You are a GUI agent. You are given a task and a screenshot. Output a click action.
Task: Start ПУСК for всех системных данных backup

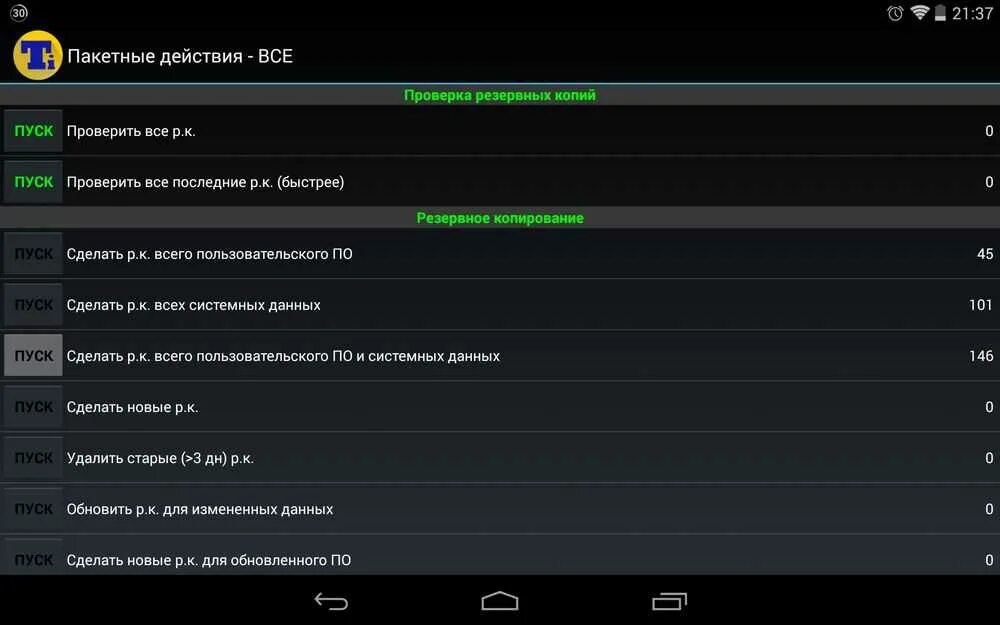33,305
